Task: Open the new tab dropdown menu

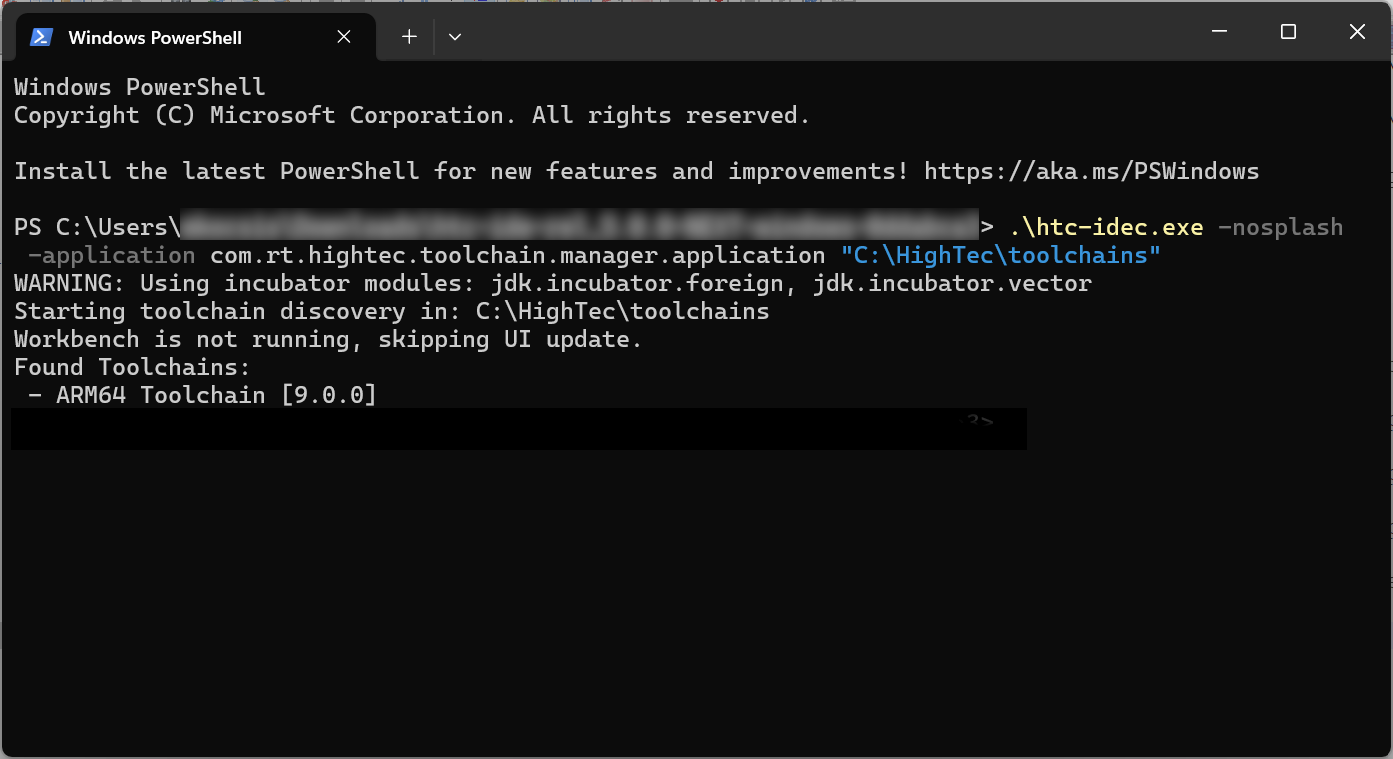Action: 454,36
